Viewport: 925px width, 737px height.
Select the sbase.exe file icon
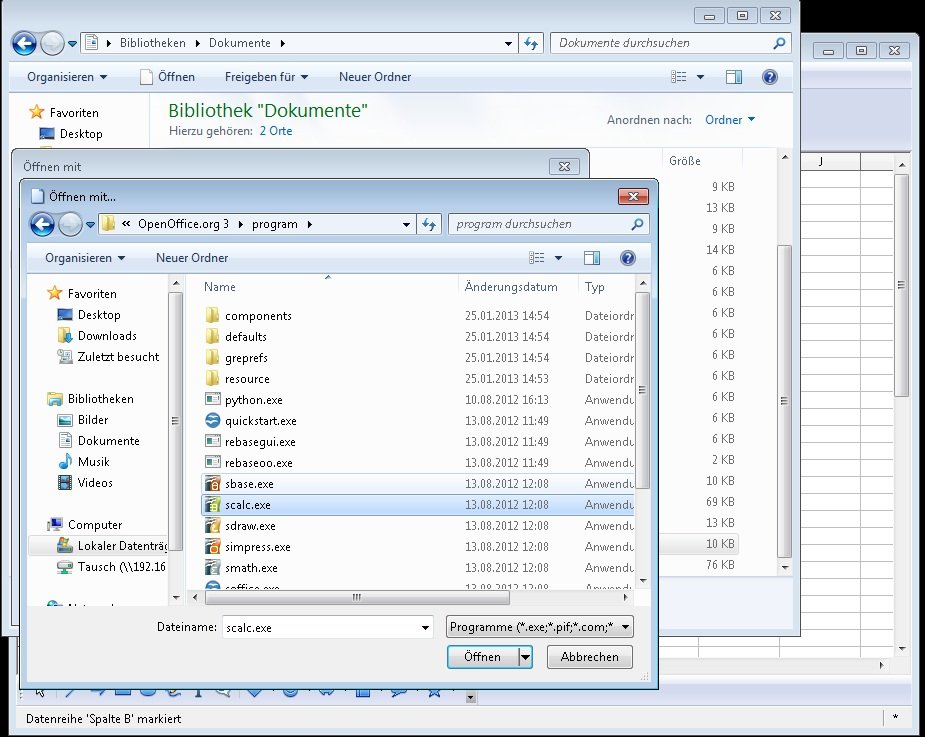tap(212, 484)
